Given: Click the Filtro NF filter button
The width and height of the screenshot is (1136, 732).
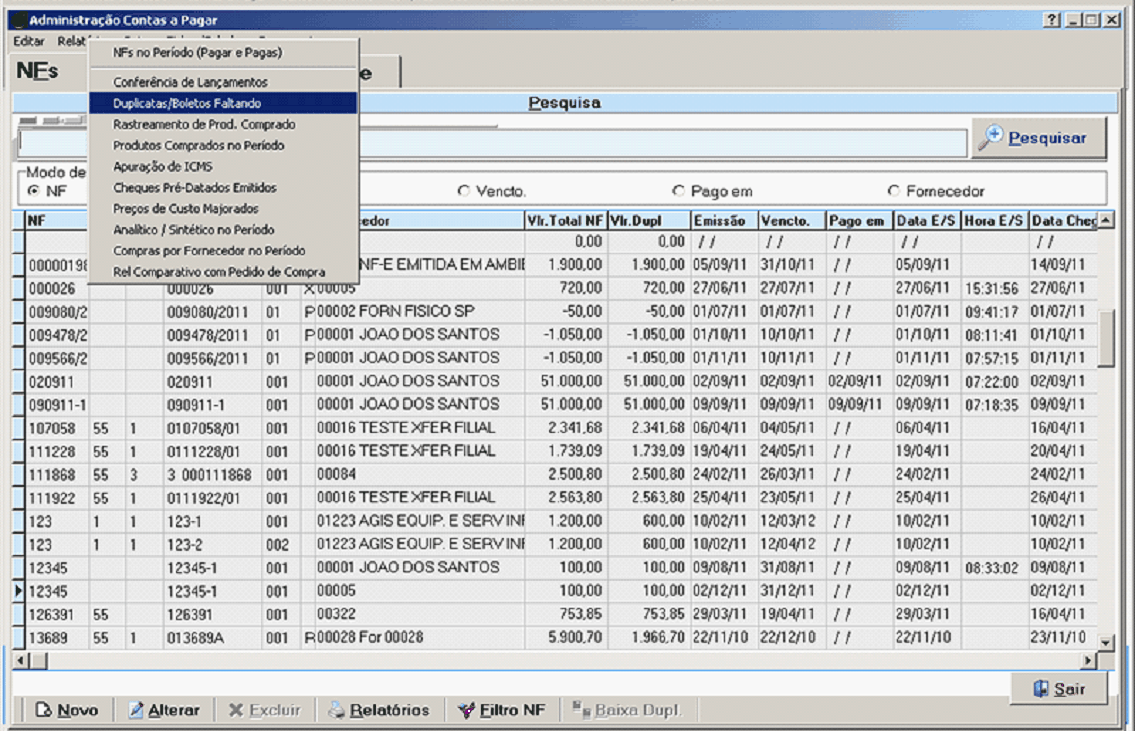Looking at the screenshot, I should (x=501, y=710).
